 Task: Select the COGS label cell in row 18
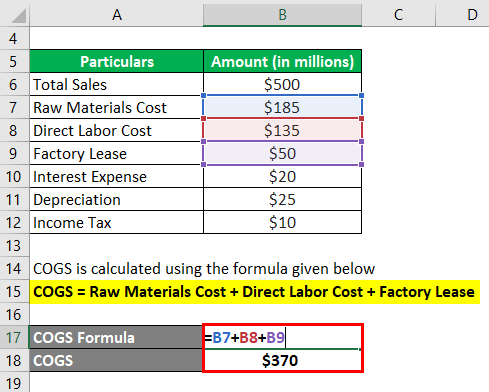coord(116,360)
